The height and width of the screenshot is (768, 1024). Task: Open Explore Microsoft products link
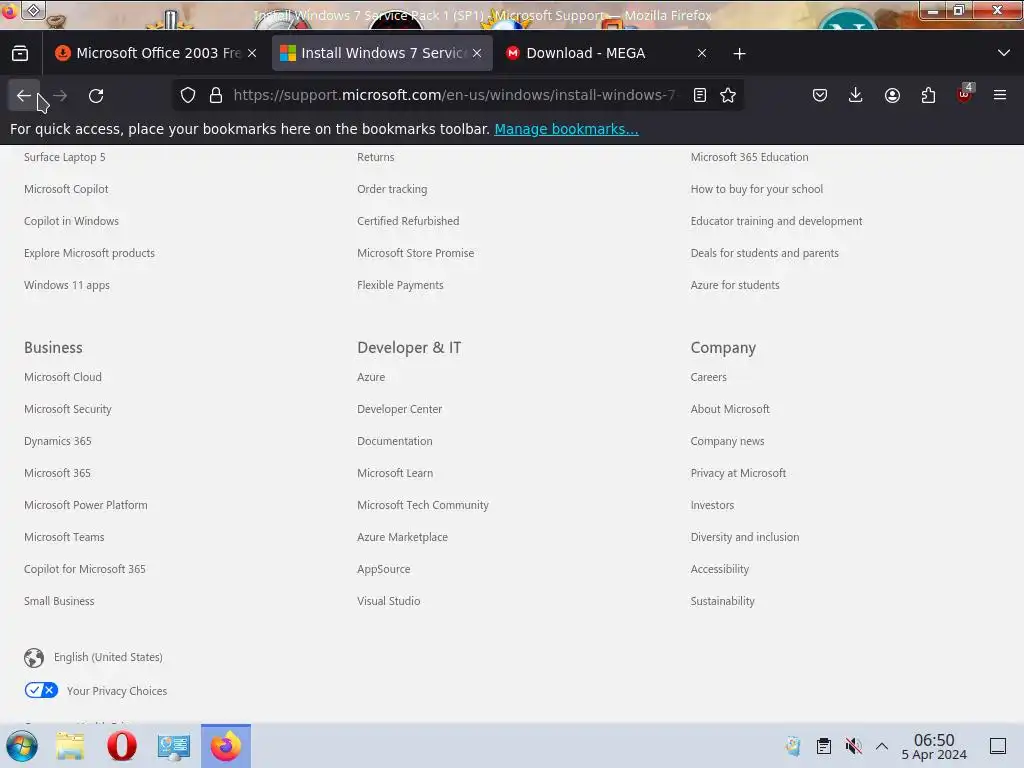(89, 253)
